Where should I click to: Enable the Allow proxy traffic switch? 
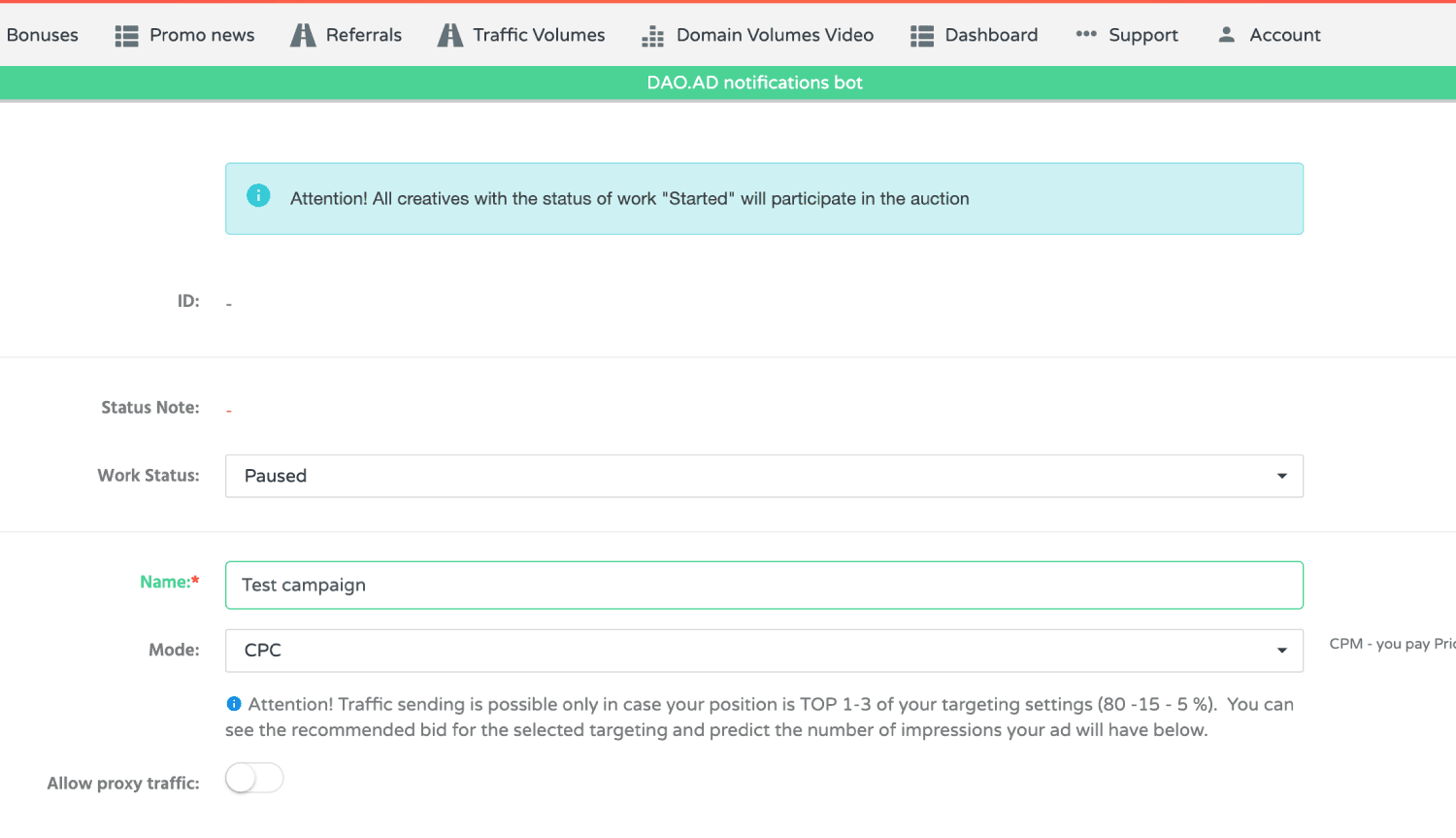coord(254,778)
